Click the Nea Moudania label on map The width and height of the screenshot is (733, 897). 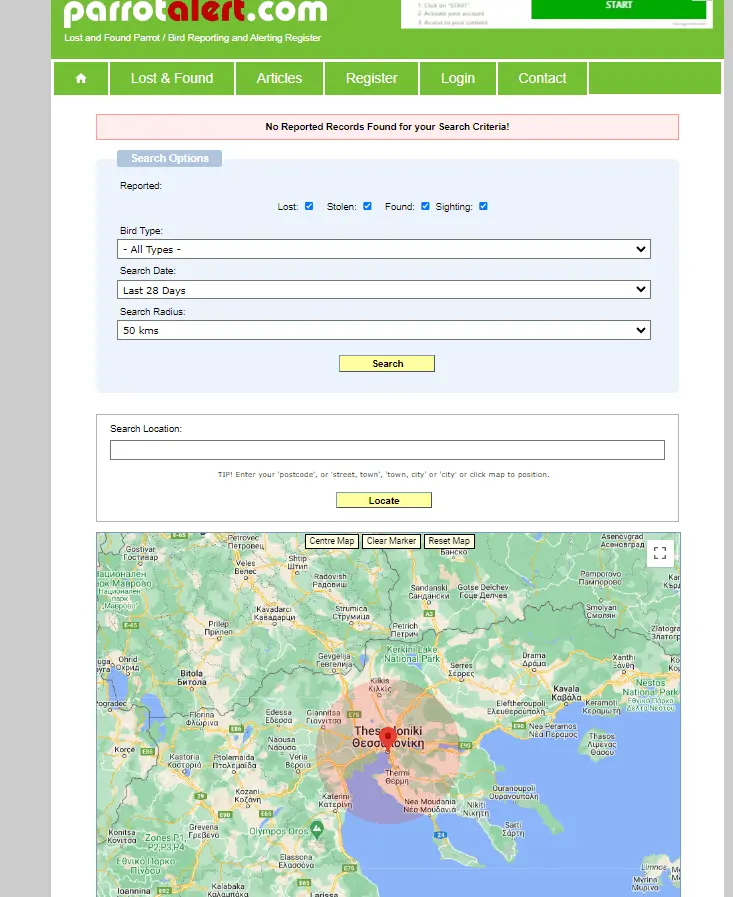430,805
